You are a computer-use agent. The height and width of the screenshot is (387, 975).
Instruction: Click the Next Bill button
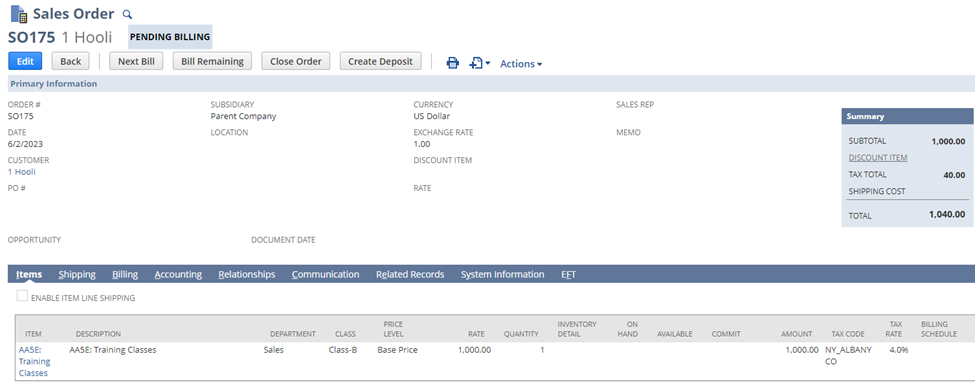[x=136, y=61]
